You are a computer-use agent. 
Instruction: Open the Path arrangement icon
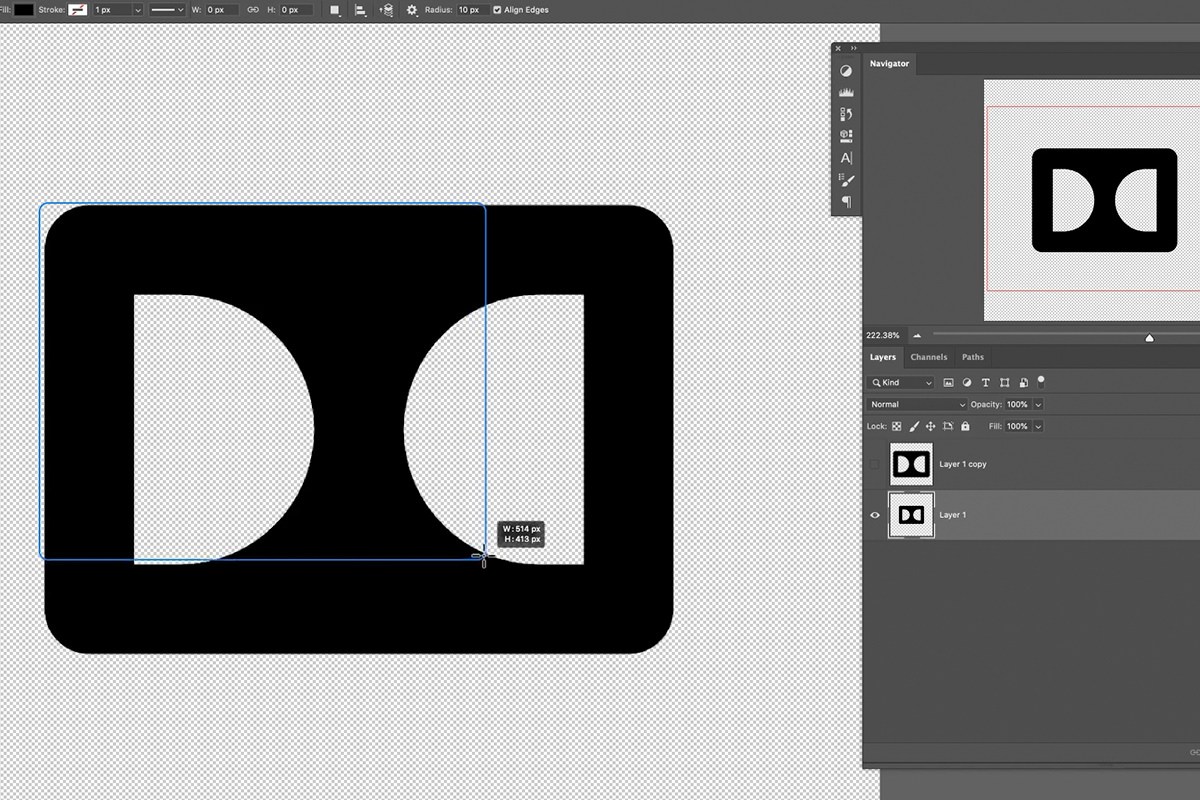[x=386, y=9]
